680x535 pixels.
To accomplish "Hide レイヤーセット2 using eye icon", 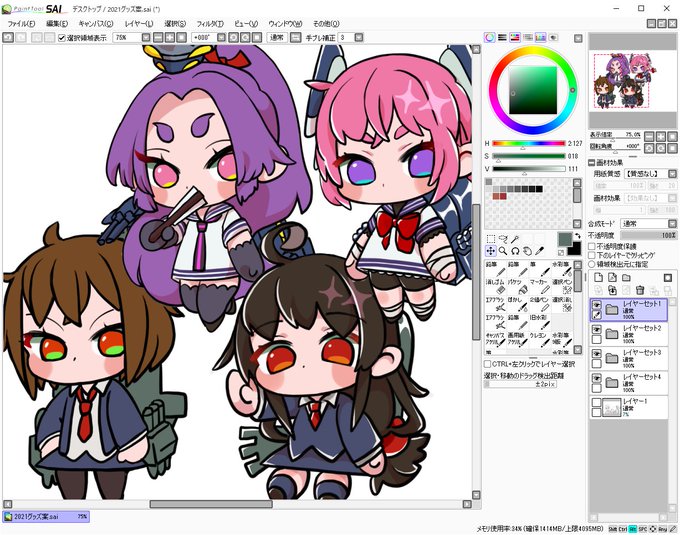I will pos(597,329).
